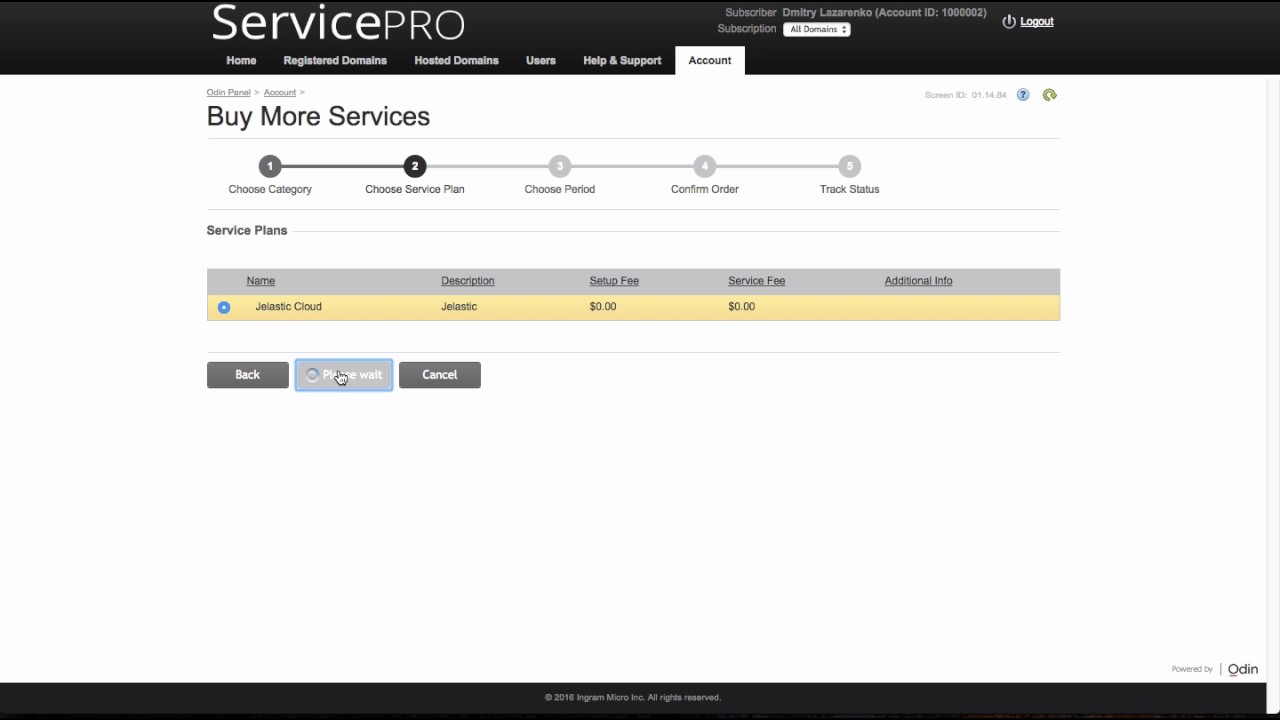Click the Additional Info column header

pyautogui.click(x=918, y=281)
